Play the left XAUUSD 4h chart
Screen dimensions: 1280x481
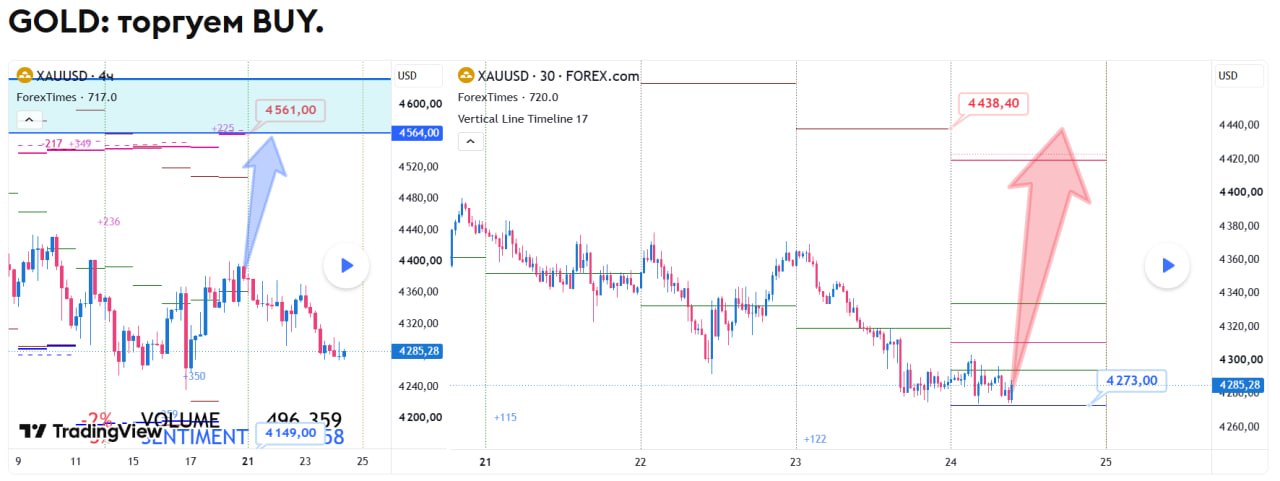(346, 265)
